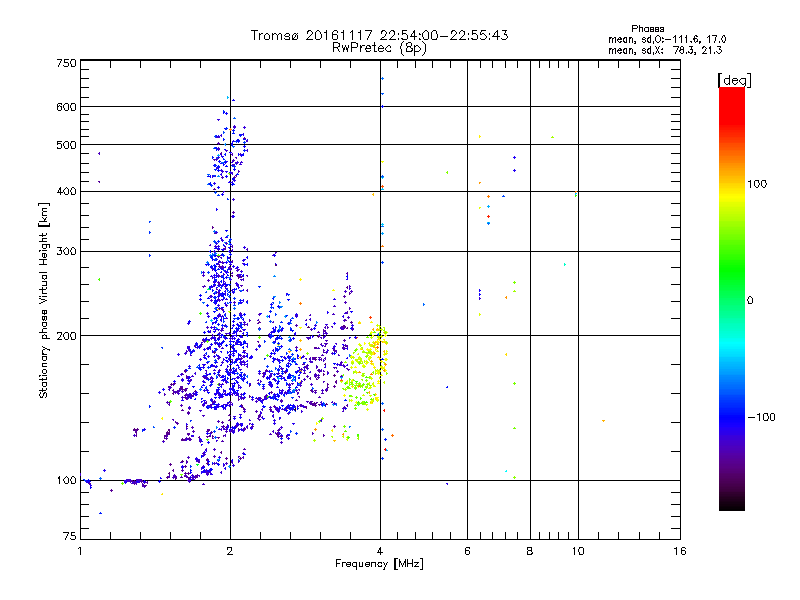Click the 'Phases' heading text
Viewport: 800px width, 600px height.
(647, 29)
